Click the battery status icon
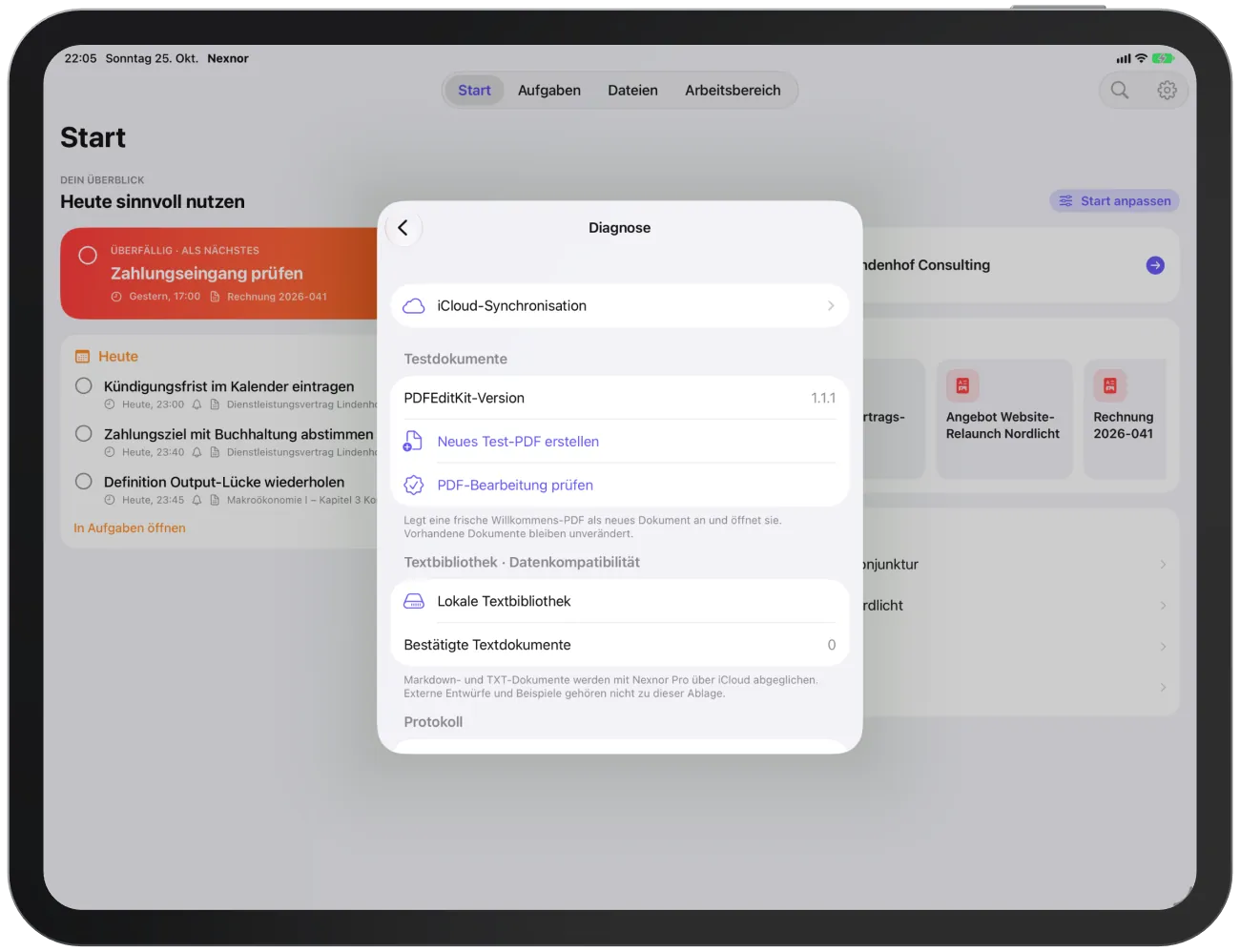 (x=1163, y=58)
